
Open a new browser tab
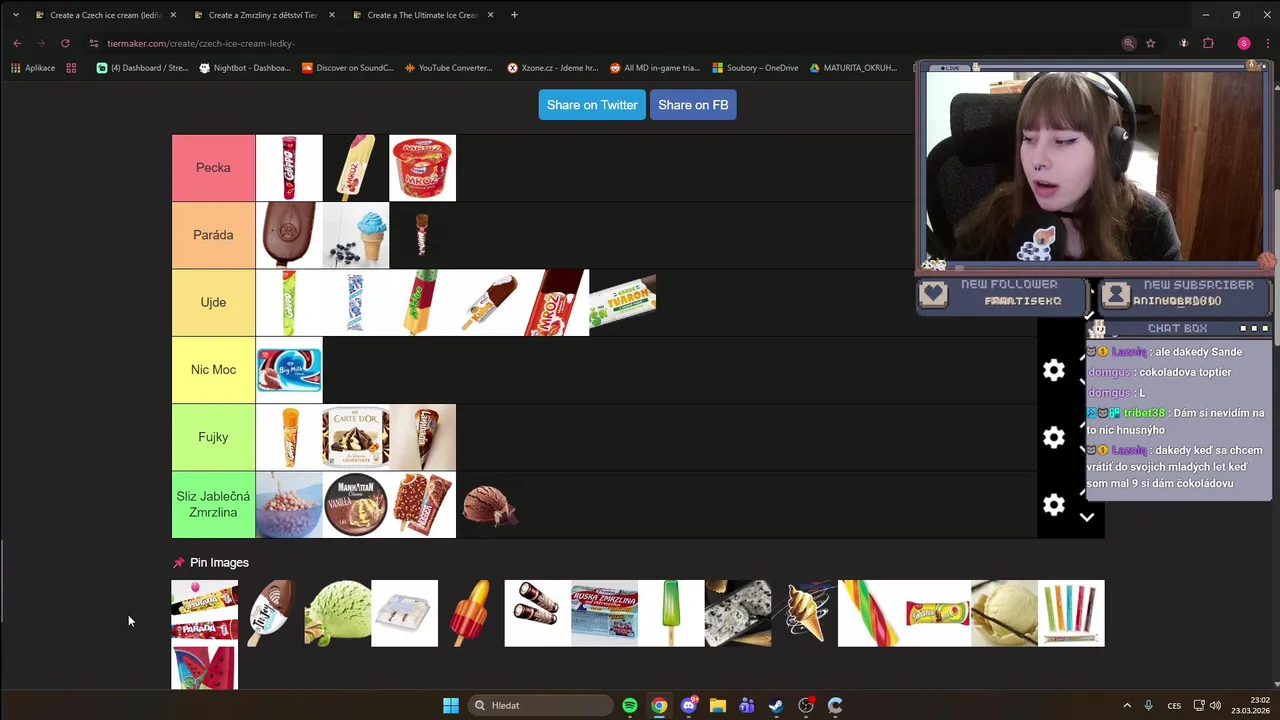[x=514, y=15]
